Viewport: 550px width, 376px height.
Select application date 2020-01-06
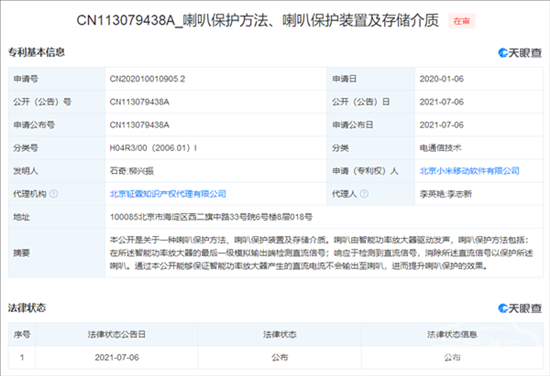point(442,79)
